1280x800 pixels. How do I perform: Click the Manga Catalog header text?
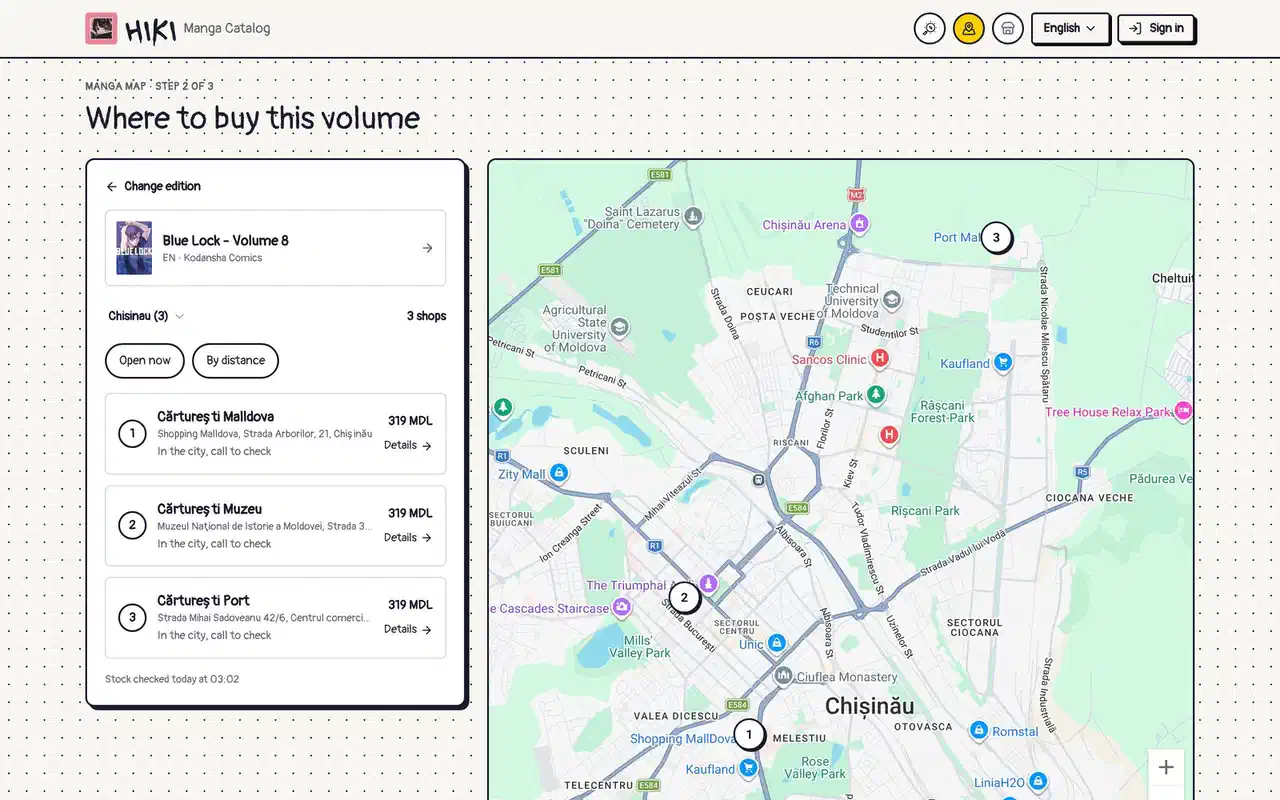click(x=227, y=28)
